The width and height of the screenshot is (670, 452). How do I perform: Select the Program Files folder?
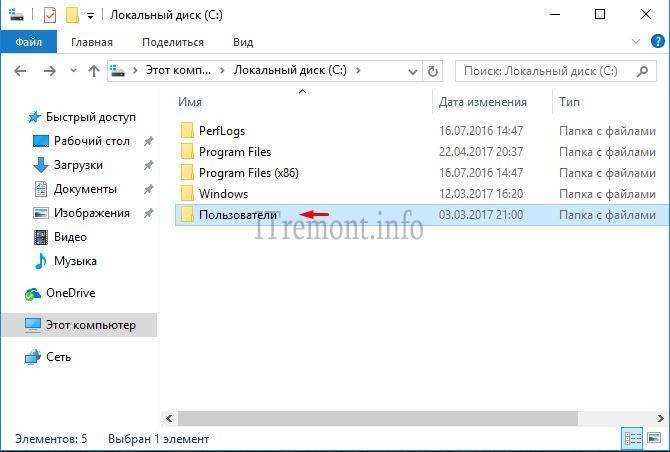[x=235, y=152]
